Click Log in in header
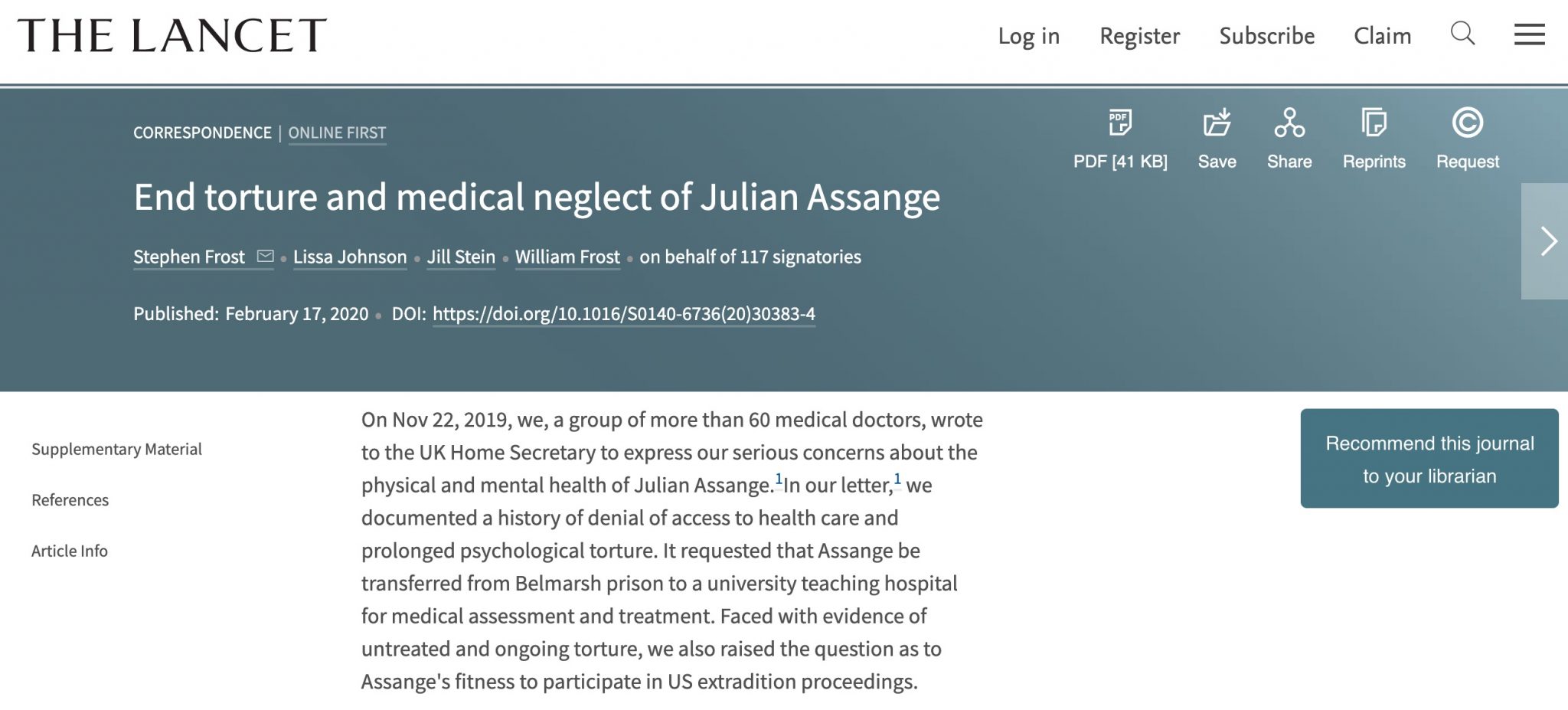 (1028, 35)
